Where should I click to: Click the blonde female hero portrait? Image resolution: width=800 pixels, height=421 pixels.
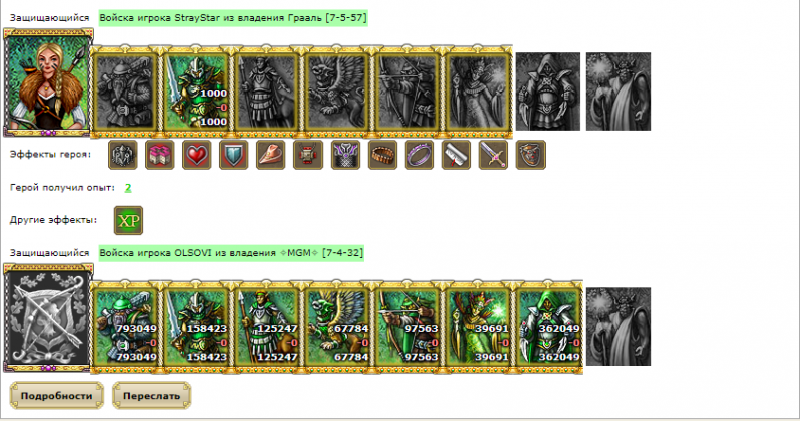tap(48, 83)
